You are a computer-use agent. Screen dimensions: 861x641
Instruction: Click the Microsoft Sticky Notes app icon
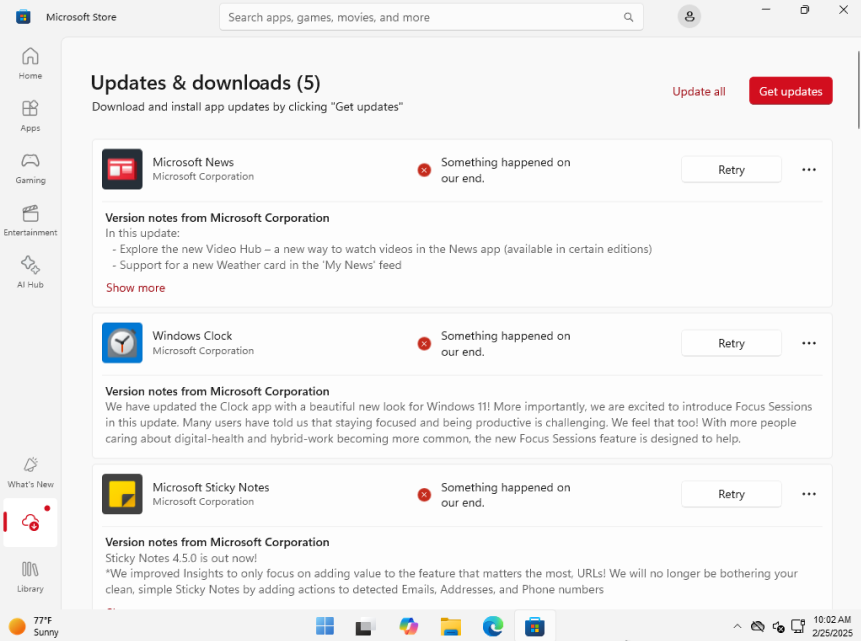click(x=122, y=494)
